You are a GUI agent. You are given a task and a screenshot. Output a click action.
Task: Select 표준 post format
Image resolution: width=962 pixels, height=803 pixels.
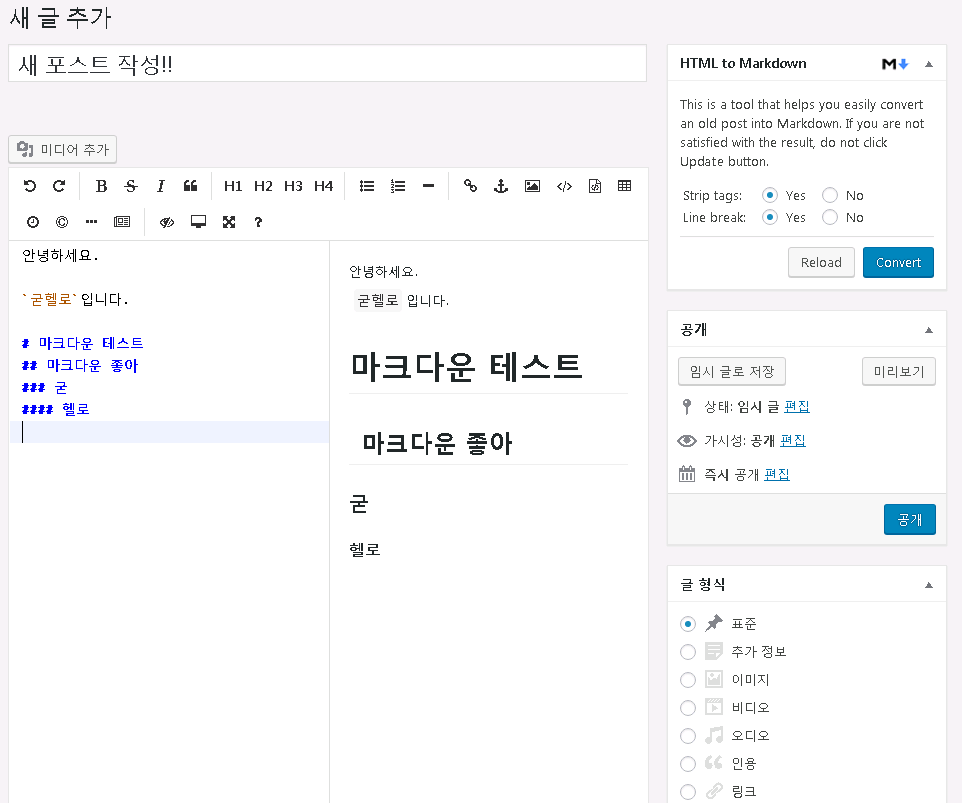coord(688,624)
